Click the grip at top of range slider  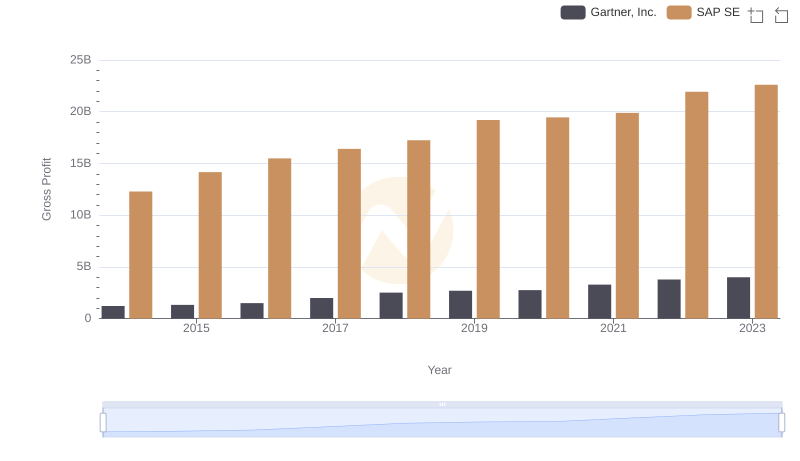pyautogui.click(x=442, y=404)
